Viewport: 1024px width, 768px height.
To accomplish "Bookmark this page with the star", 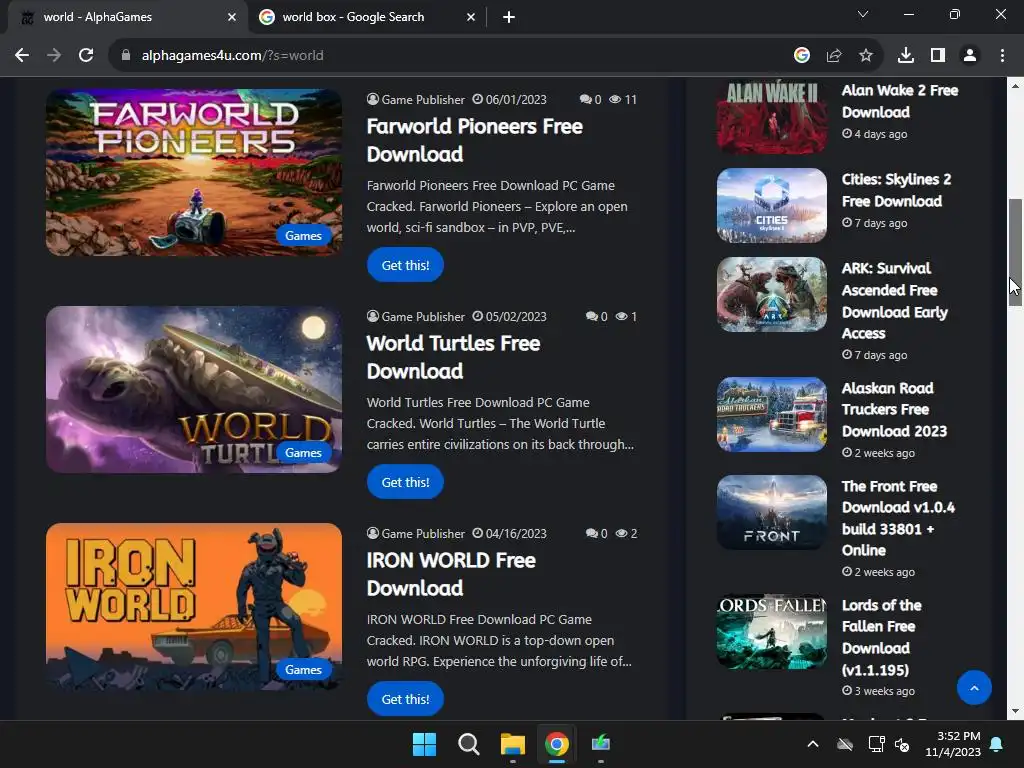I will (866, 56).
